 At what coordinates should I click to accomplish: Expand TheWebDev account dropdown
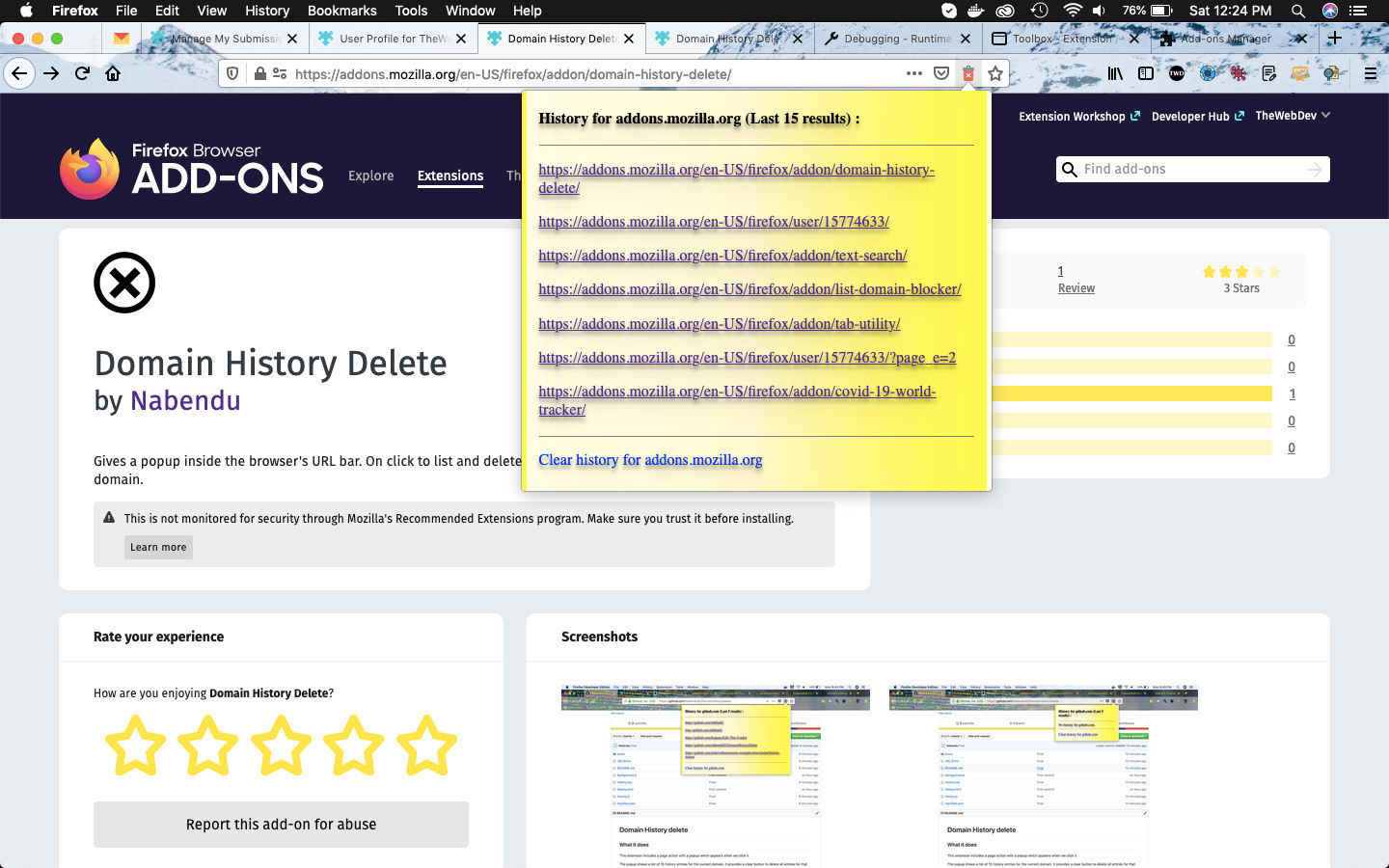[x=1293, y=116]
